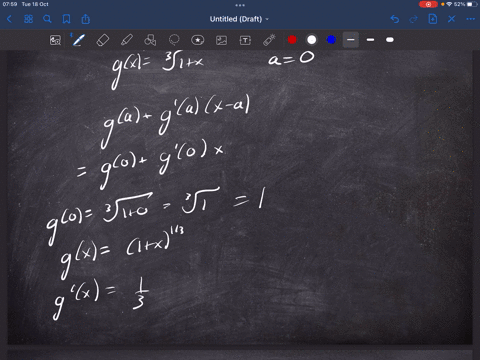
Task: Choose the red pen color
Action: tap(292, 40)
